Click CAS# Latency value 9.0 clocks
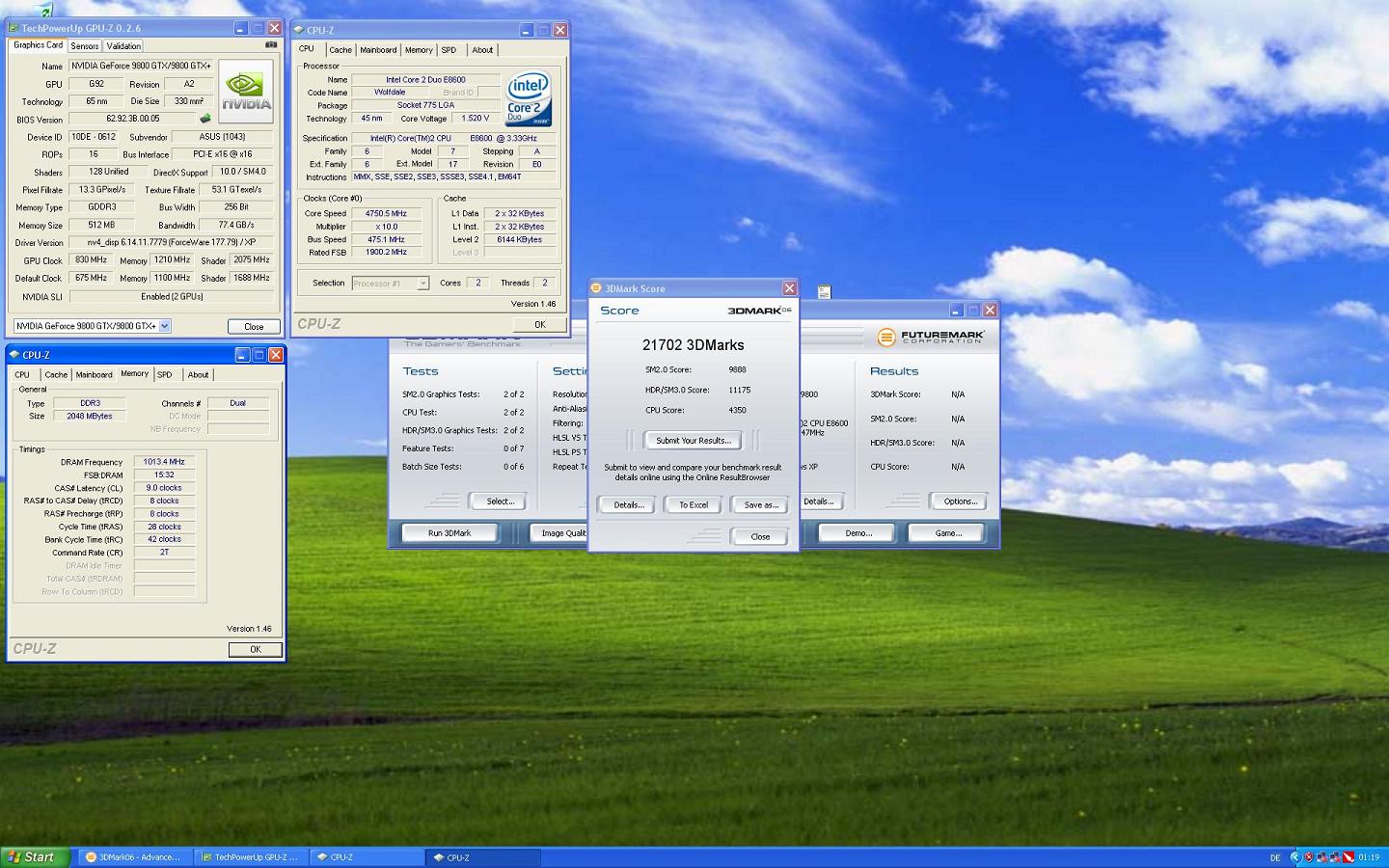Image resolution: width=1389 pixels, height=868 pixels. (x=164, y=488)
